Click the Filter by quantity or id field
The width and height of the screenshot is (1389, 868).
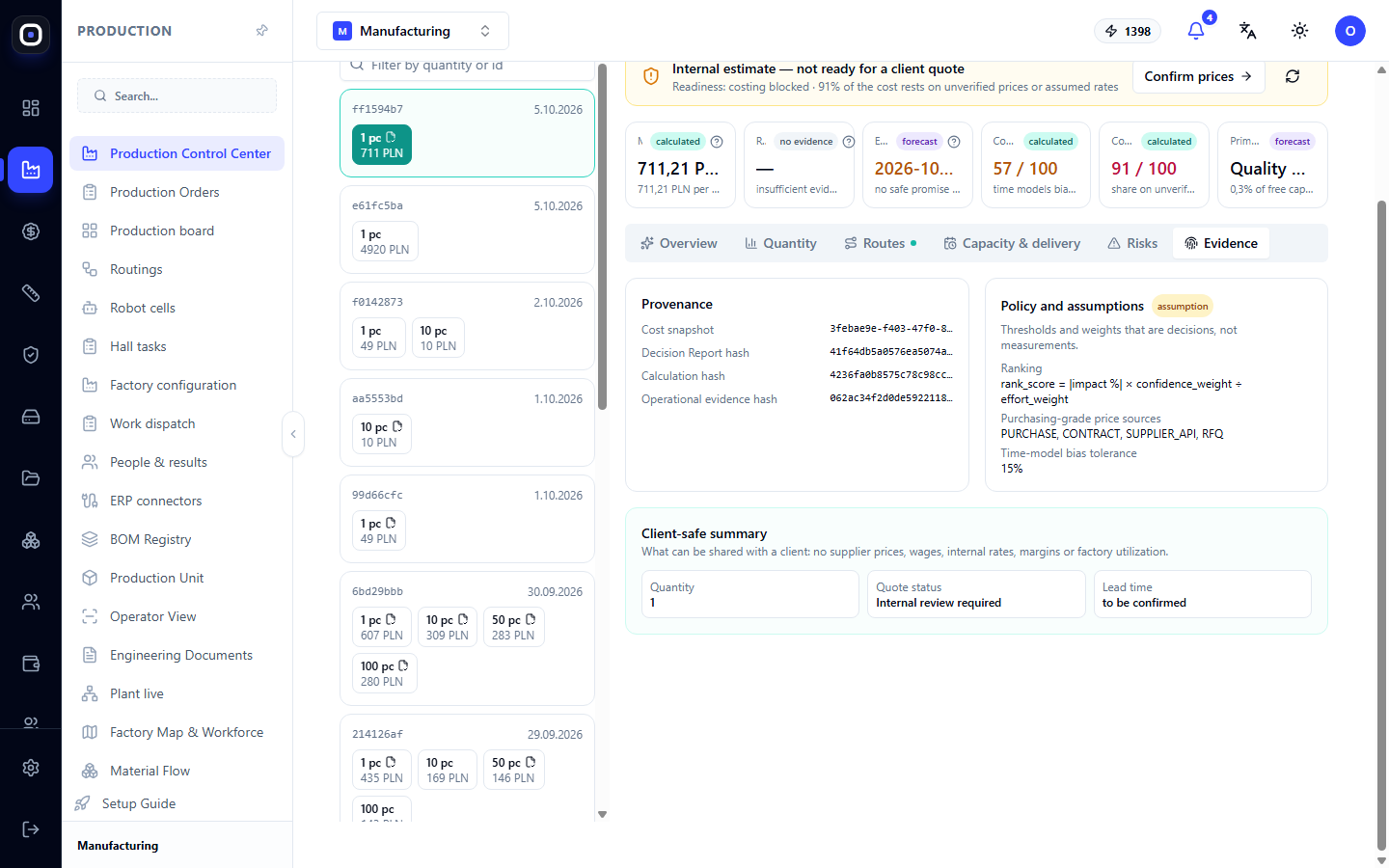(x=467, y=67)
